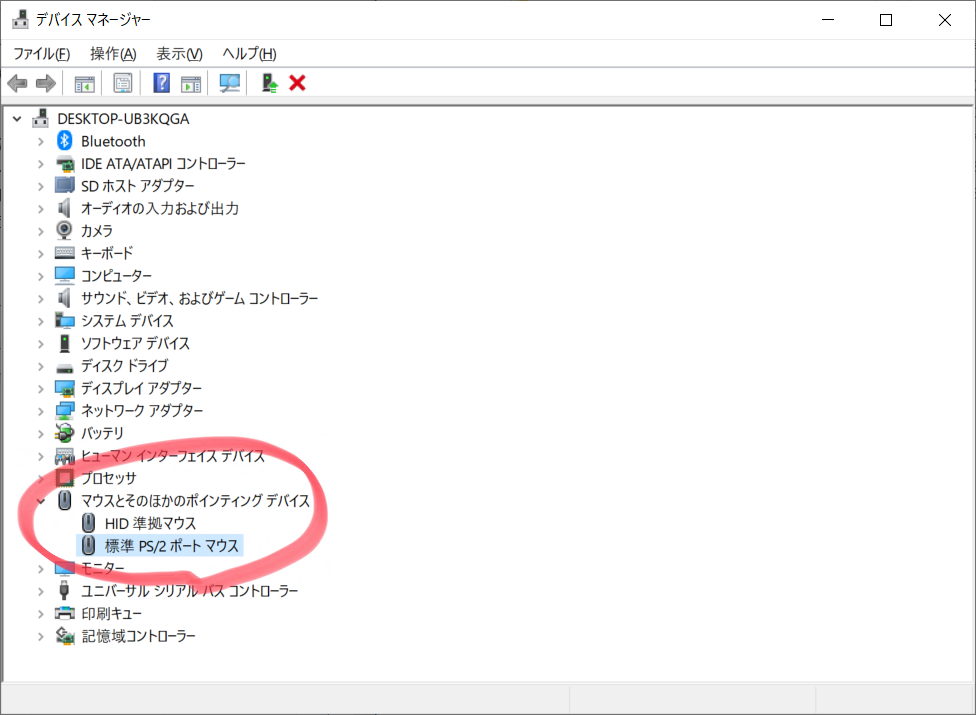Scan for hardware changes via toolbar icon
The height and width of the screenshot is (715, 976).
tap(230, 83)
